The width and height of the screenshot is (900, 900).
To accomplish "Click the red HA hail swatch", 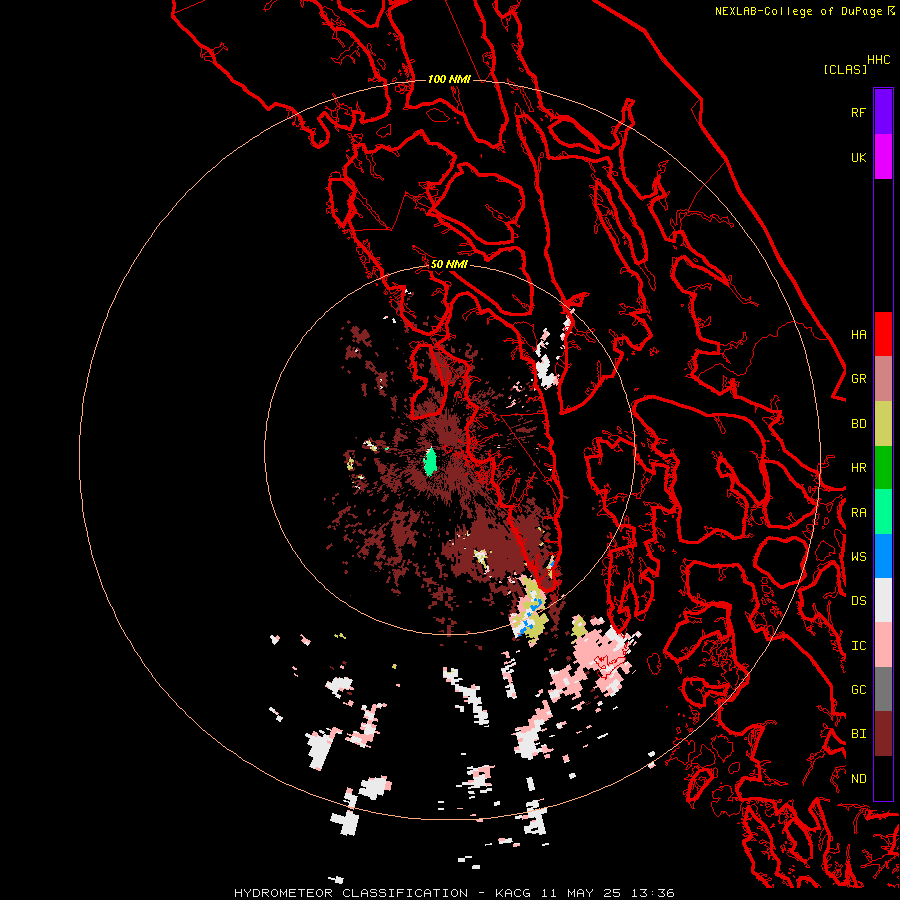I will [883, 334].
